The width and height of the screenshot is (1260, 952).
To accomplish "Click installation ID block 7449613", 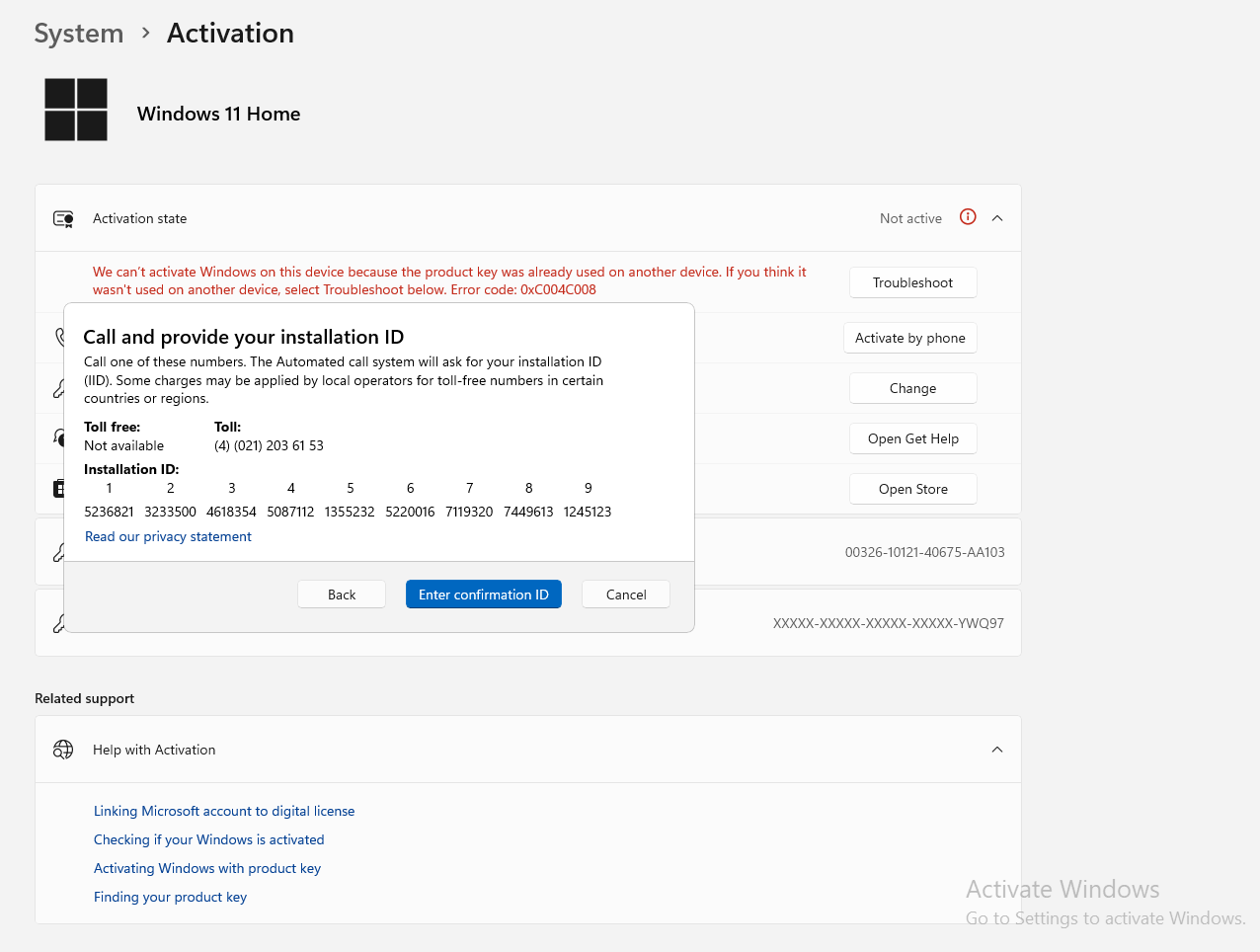I will [528, 512].
